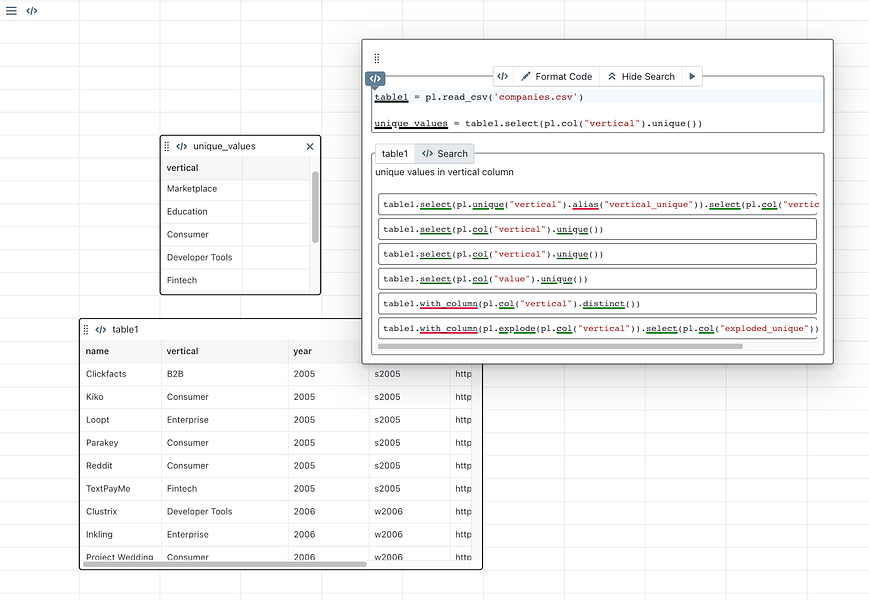This screenshot has width=869, height=600.
Task: Select the Clickfacts cell in table1
Action: 121,374
